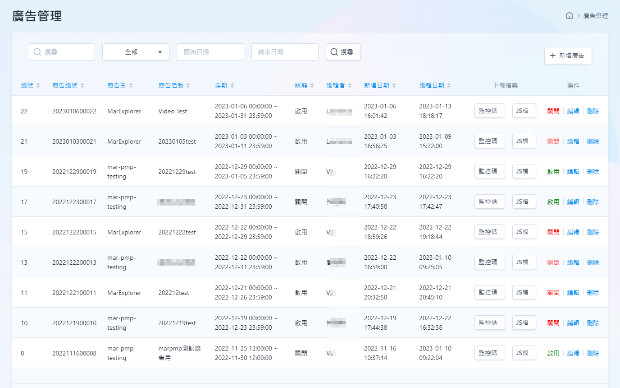This screenshot has height=388, width=620.
Task: Download JS file for row 13
Action: point(524,262)
